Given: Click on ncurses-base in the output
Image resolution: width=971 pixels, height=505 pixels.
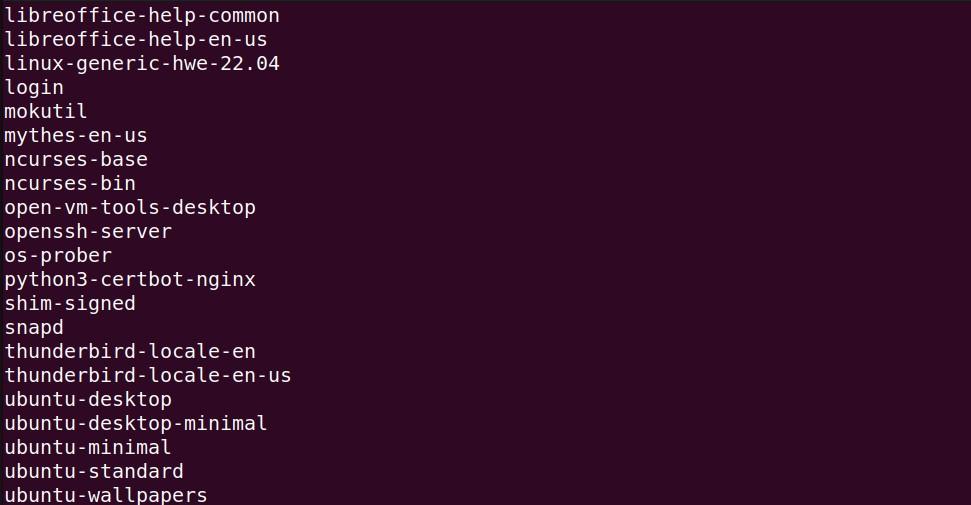Looking at the screenshot, I should (x=76, y=160).
